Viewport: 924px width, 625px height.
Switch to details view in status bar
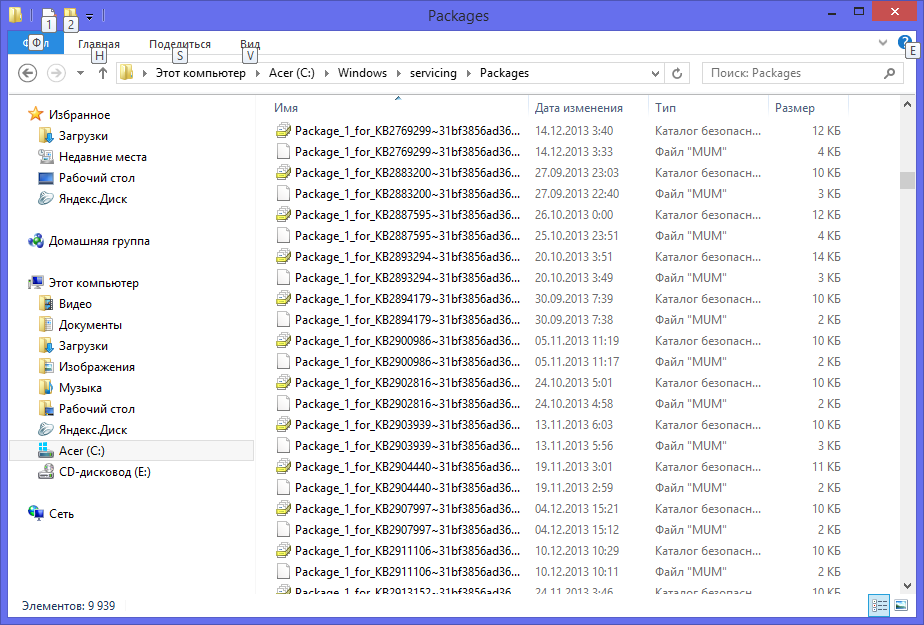click(x=879, y=605)
